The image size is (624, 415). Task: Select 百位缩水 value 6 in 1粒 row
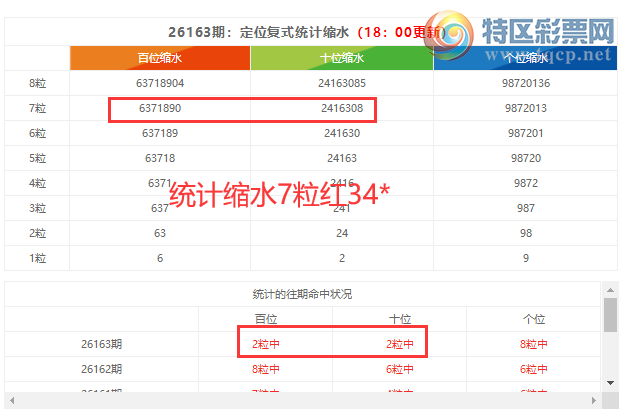pyautogui.click(x=160, y=258)
